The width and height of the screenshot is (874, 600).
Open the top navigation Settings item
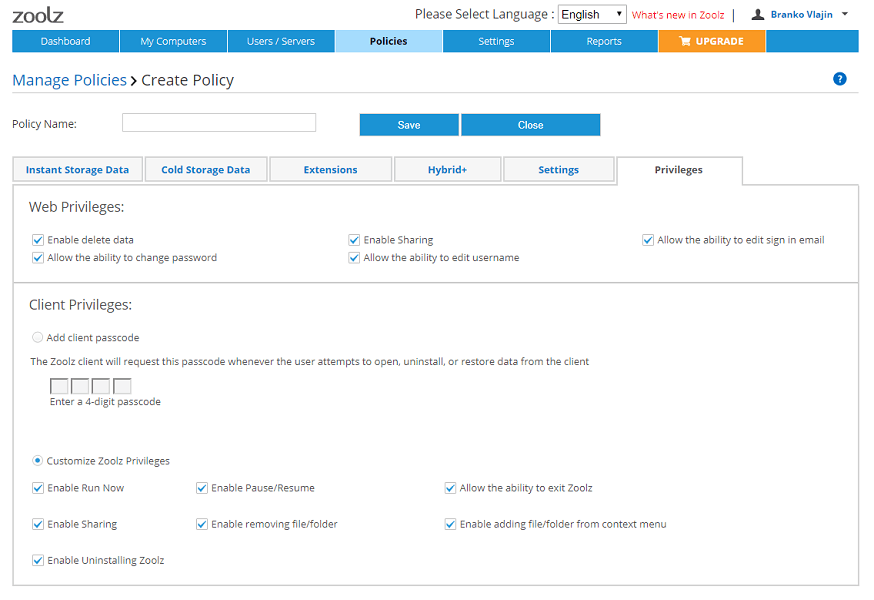[496, 41]
